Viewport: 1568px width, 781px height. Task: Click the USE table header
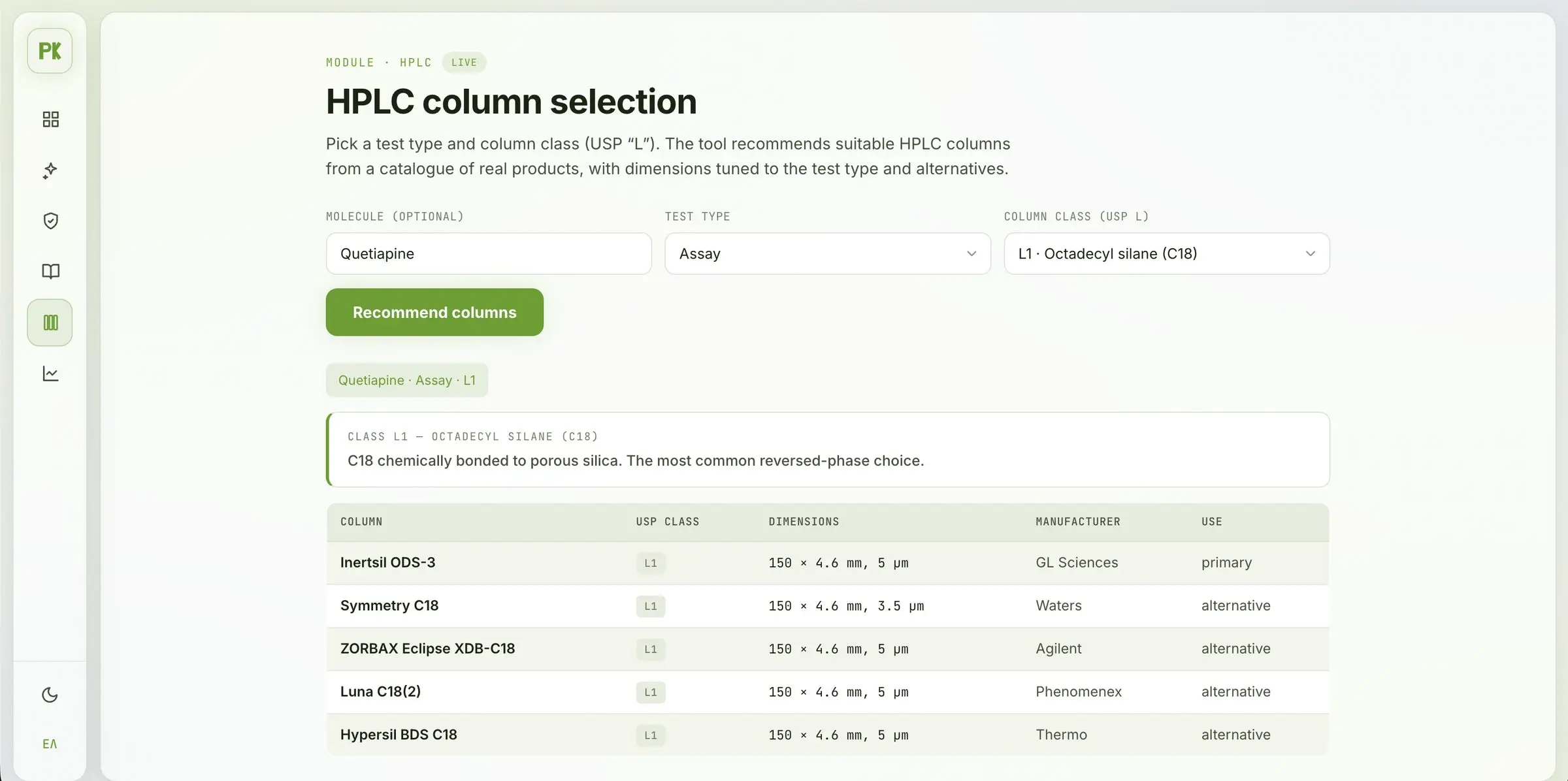[x=1212, y=522]
